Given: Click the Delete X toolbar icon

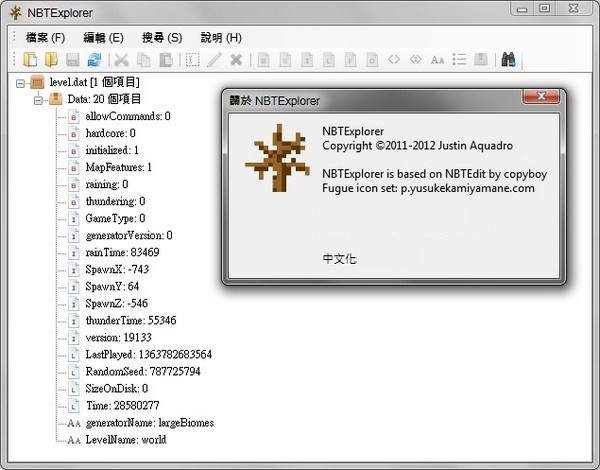Looking at the screenshot, I should click(236, 60).
